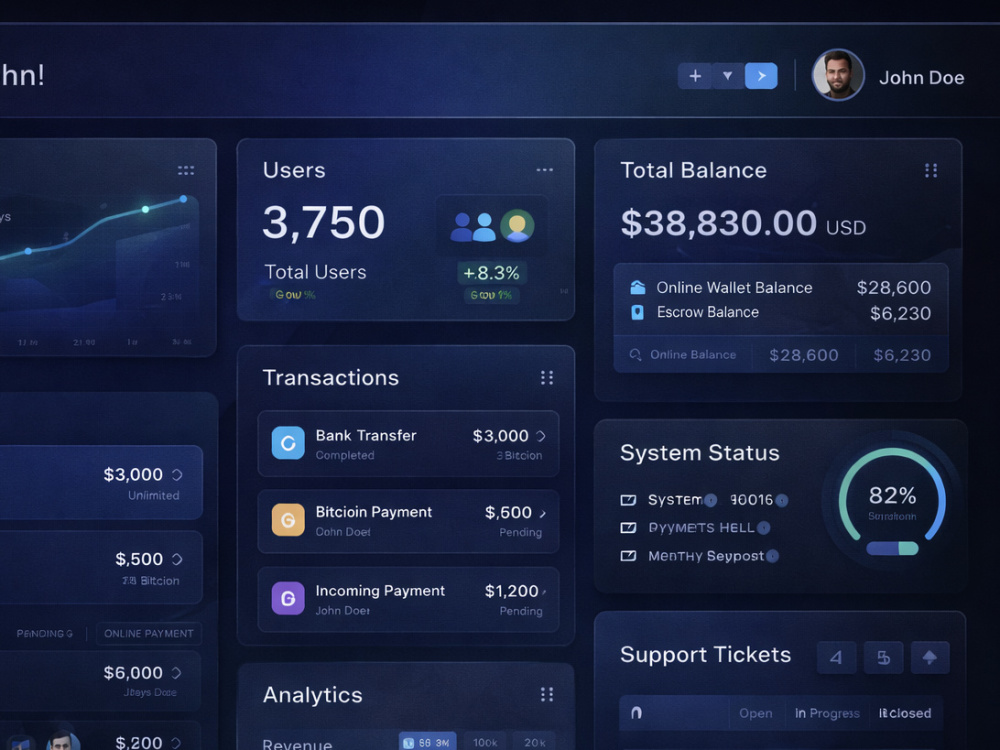Click the Escrow Balance icon
This screenshot has height=750, width=1000.
point(637,312)
